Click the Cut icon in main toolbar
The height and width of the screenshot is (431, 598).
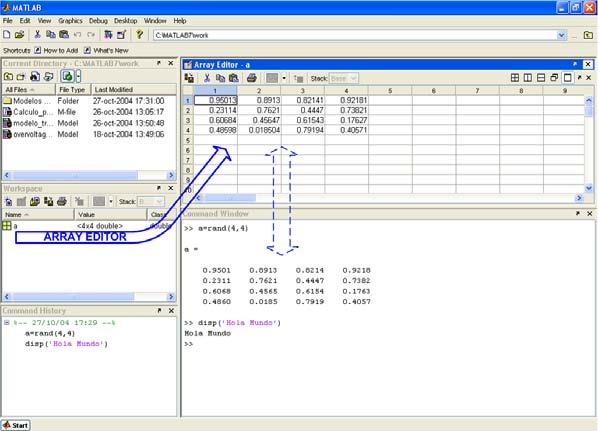(37, 35)
